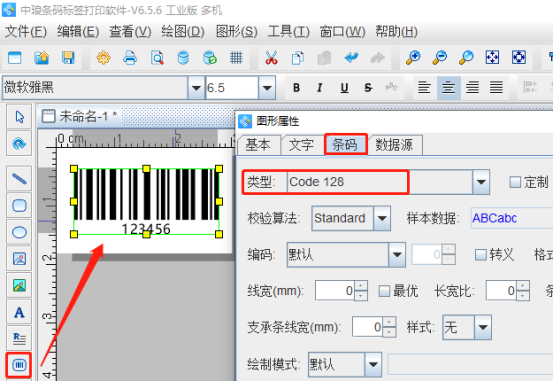
Task: Click the fit-to-window arrows icon
Action: pyautogui.click(x=492, y=58)
